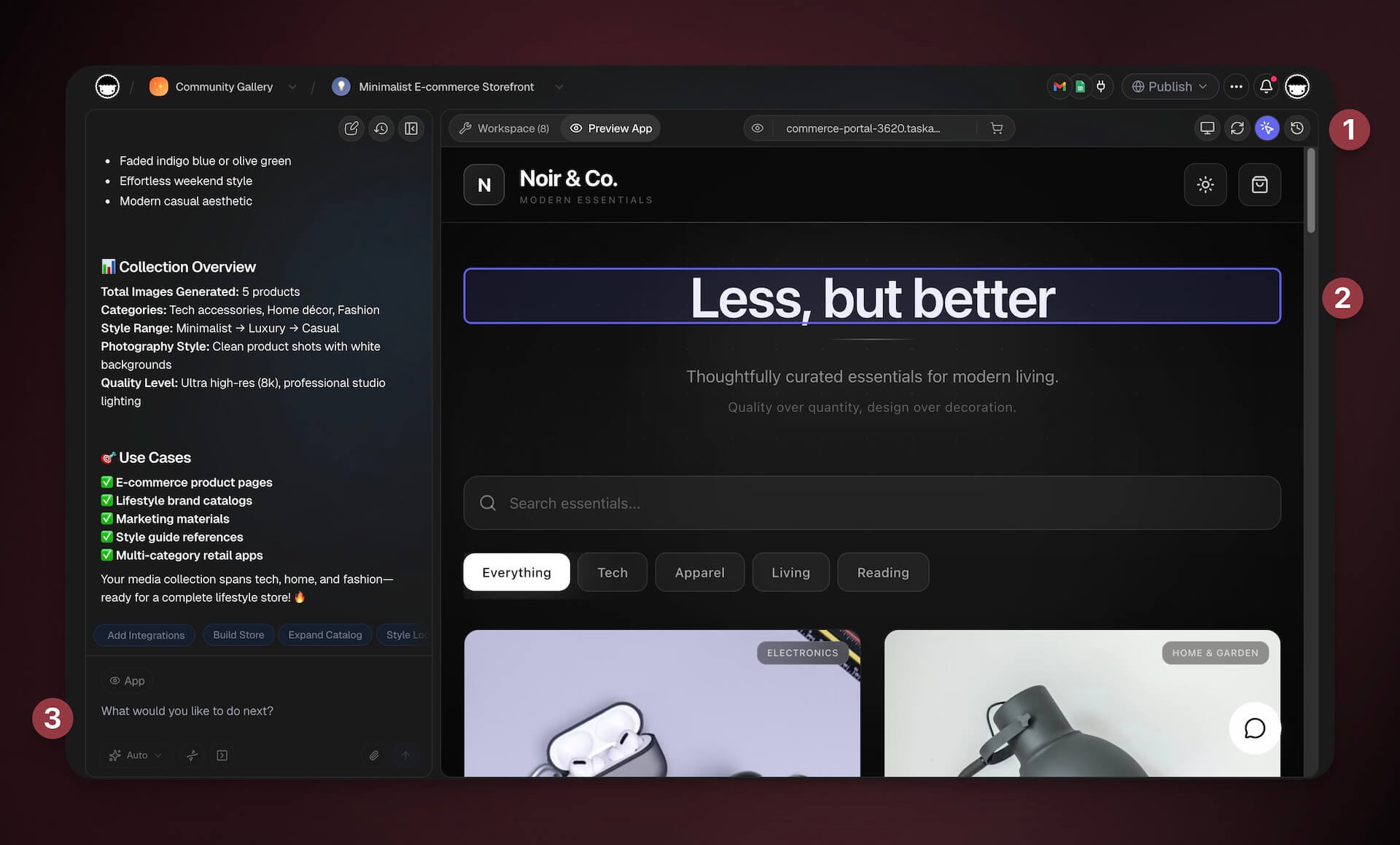This screenshot has height=845, width=1400.
Task: Open chat history clock icon
Action: click(381, 128)
